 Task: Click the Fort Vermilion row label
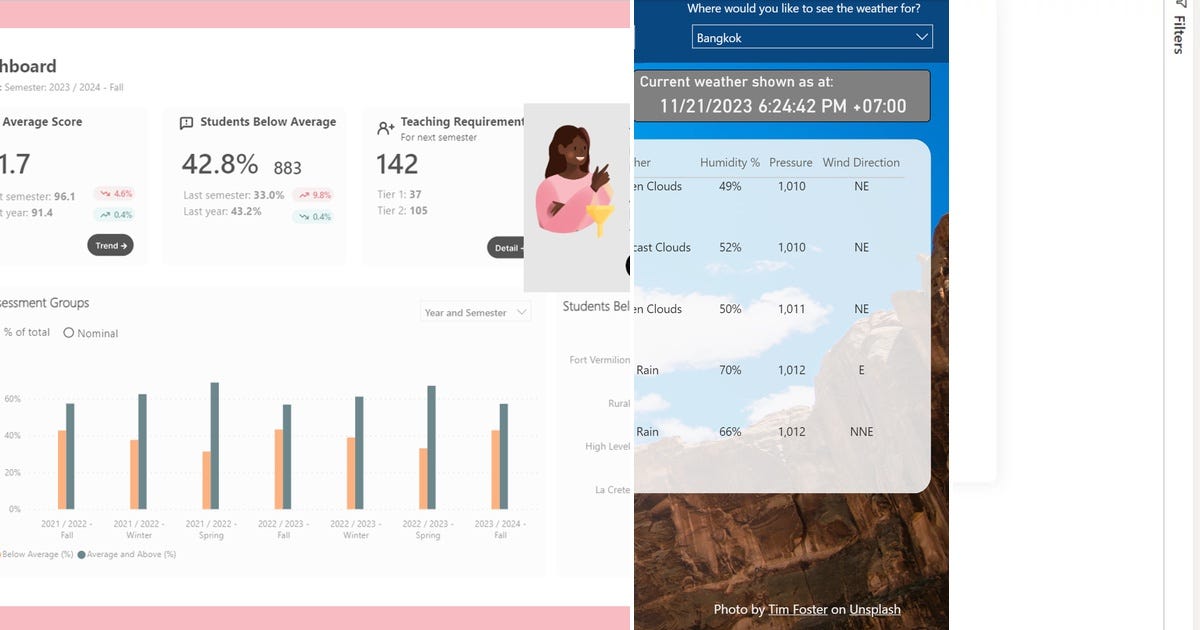tap(600, 360)
